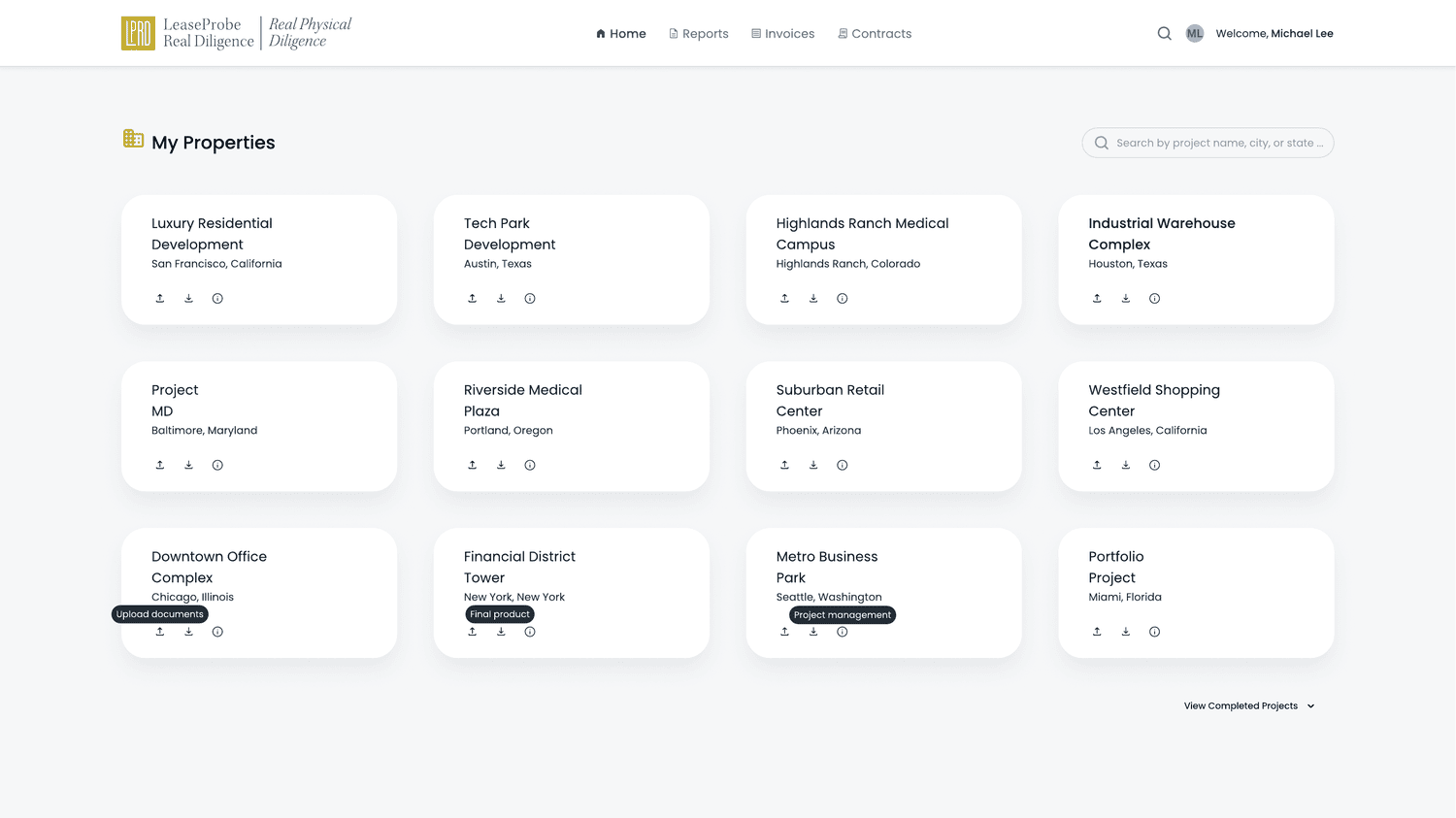
Task: Click the header search magnifier icon
Action: click(x=1165, y=33)
